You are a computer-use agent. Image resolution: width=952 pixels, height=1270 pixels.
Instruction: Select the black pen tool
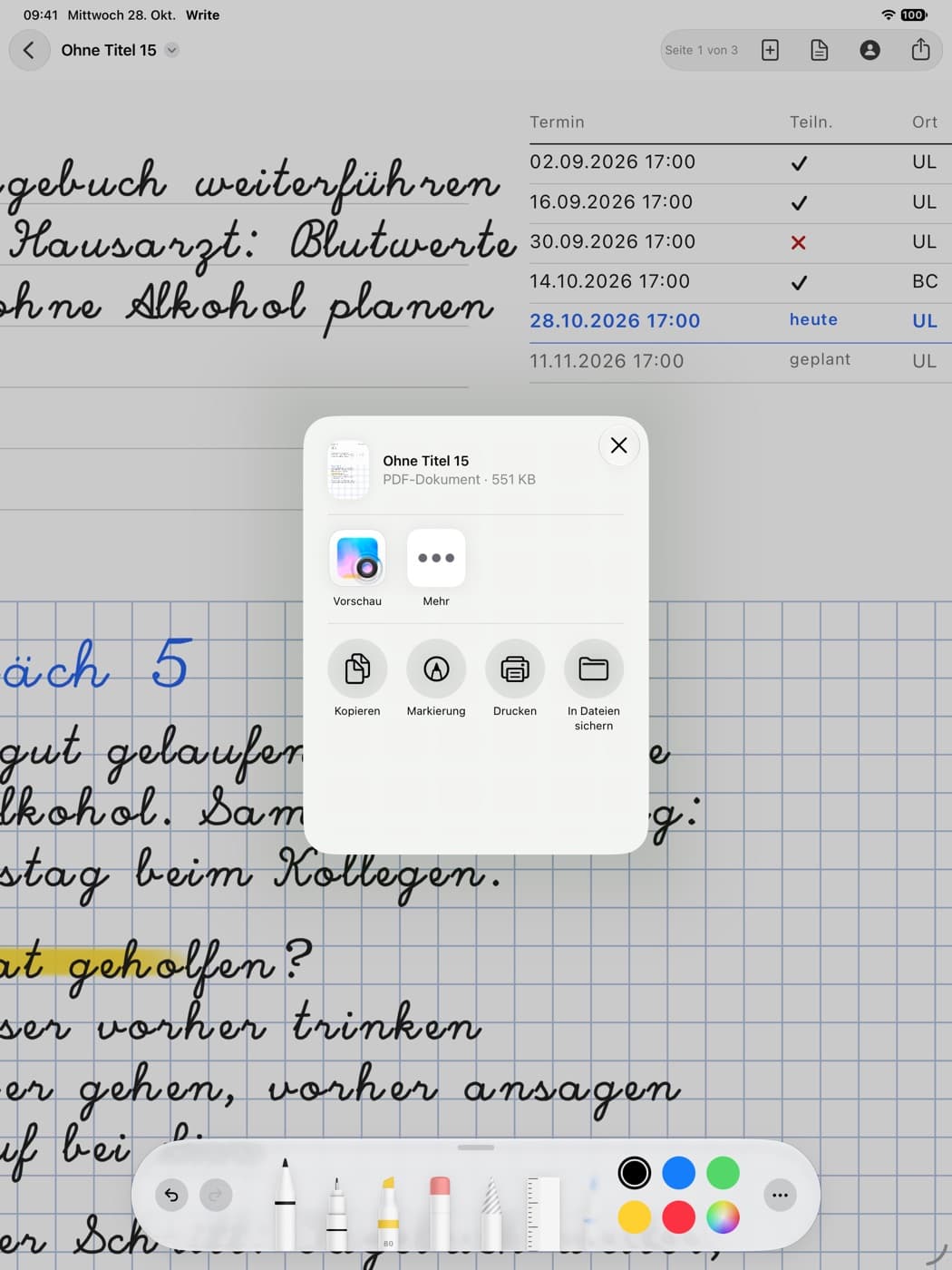point(285,1203)
